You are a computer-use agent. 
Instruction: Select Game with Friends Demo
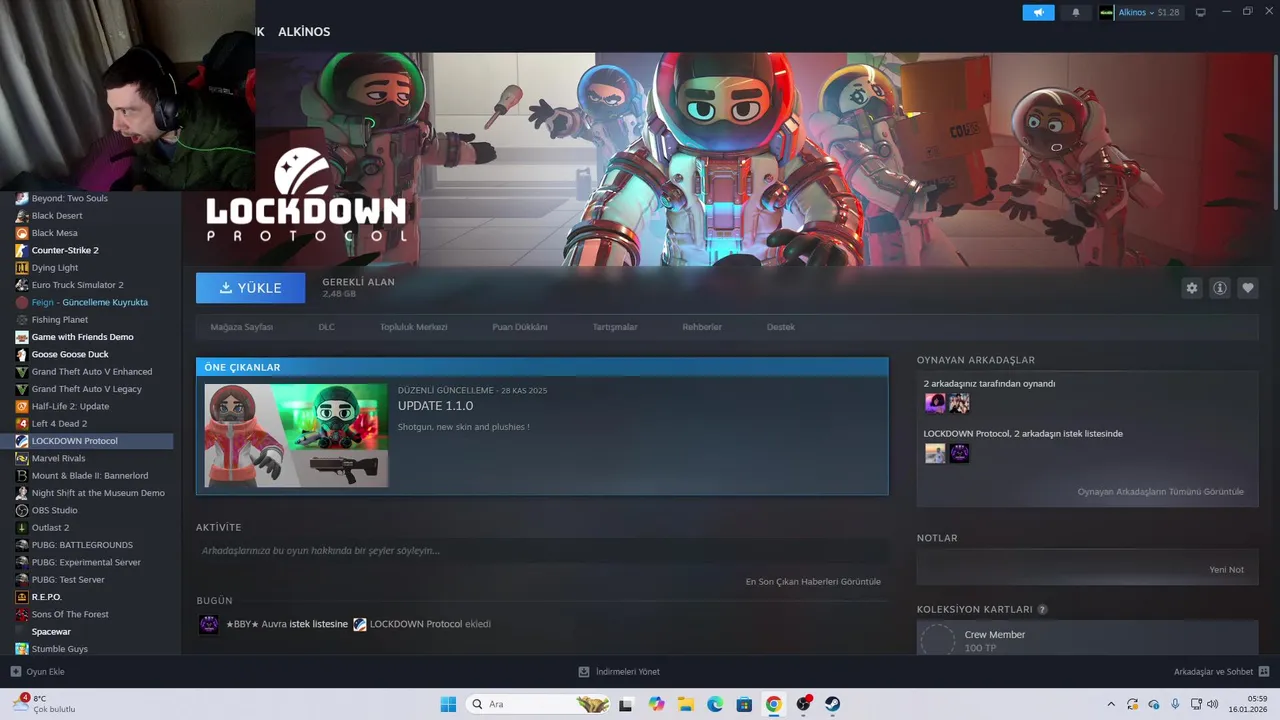click(82, 337)
